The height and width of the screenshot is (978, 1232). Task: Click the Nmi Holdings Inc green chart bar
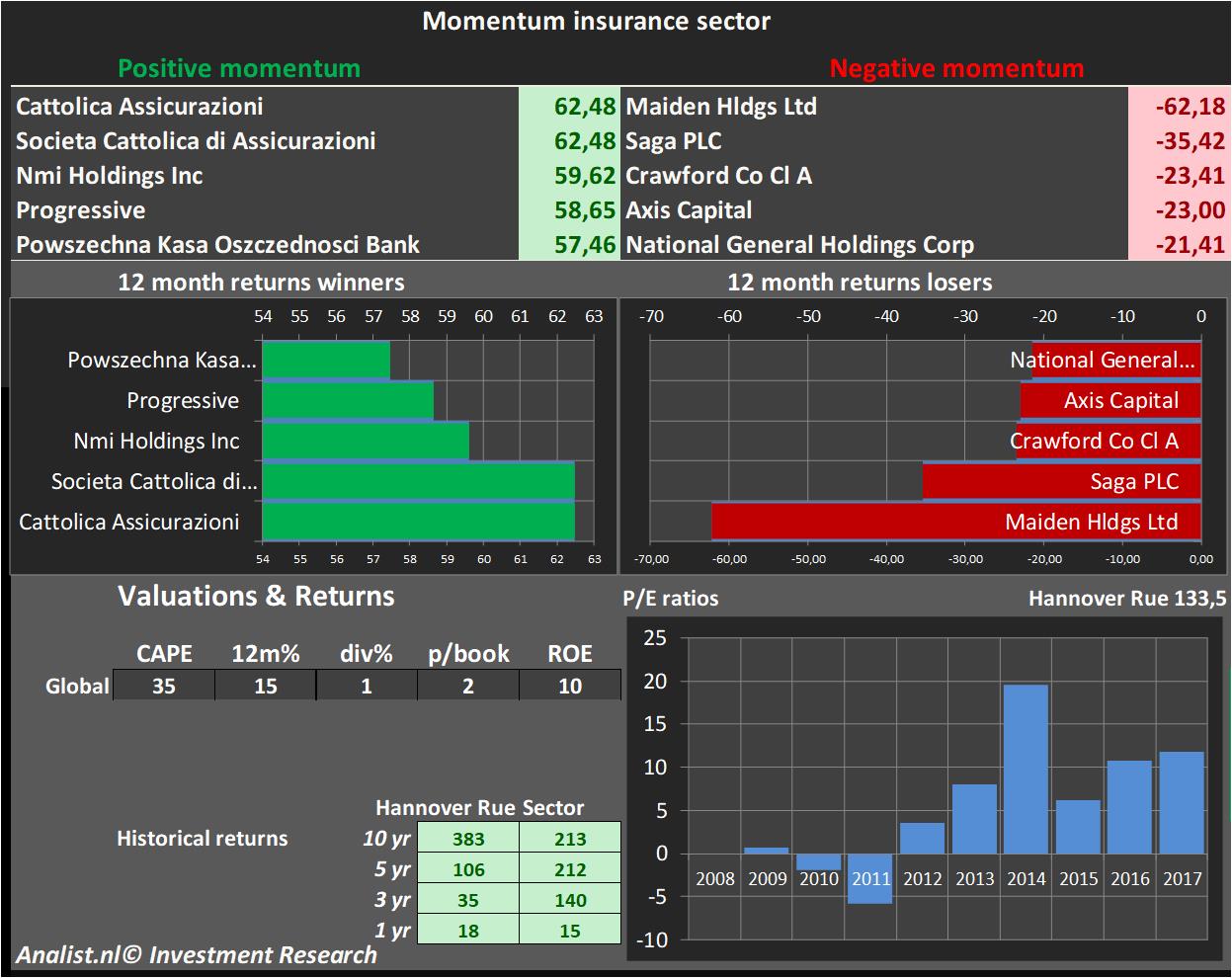click(366, 441)
